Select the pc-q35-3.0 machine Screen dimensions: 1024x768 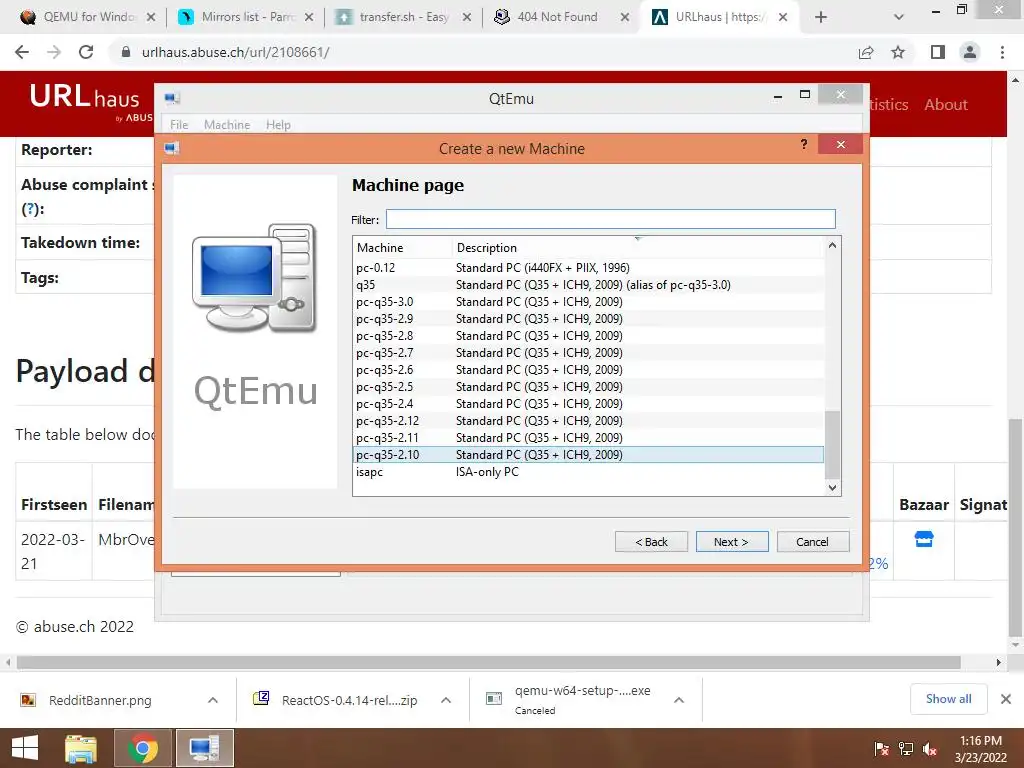(588, 302)
